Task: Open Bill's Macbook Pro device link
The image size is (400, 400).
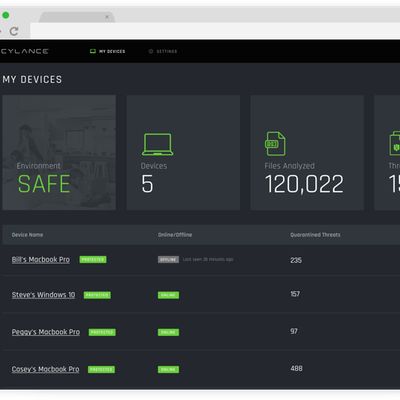Action: coord(41,260)
